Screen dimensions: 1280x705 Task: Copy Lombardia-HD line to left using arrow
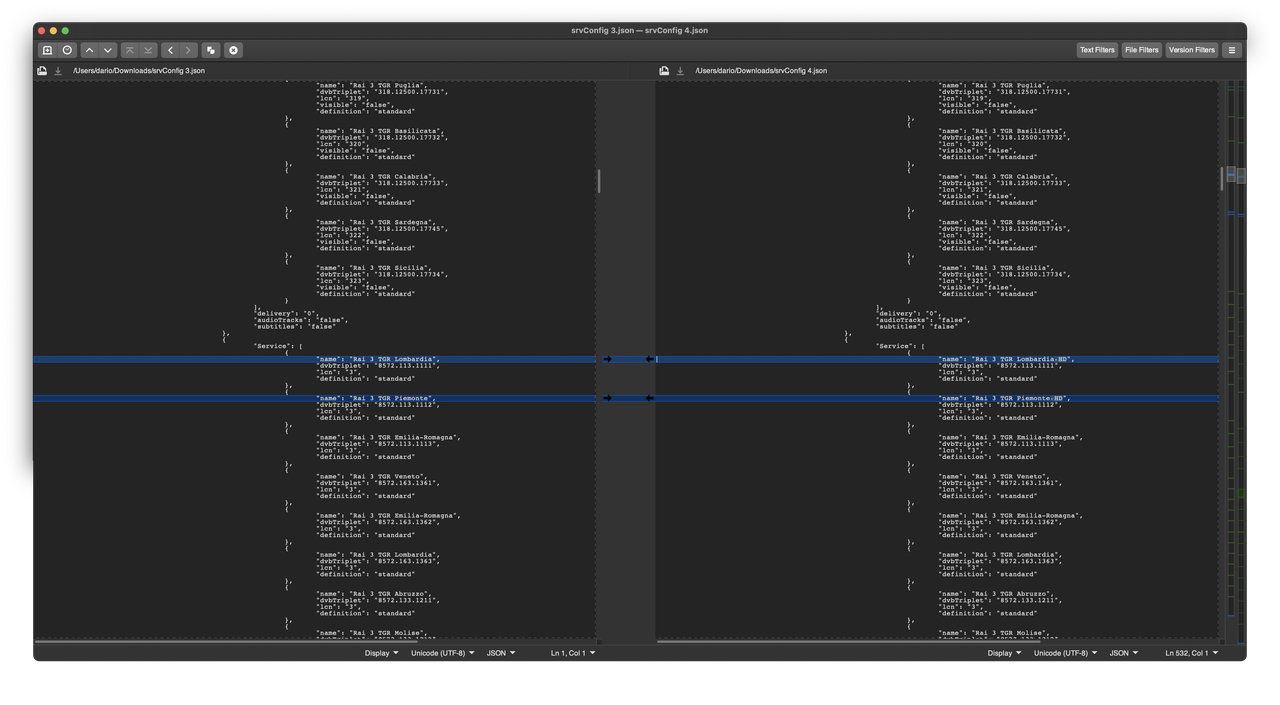click(649, 359)
